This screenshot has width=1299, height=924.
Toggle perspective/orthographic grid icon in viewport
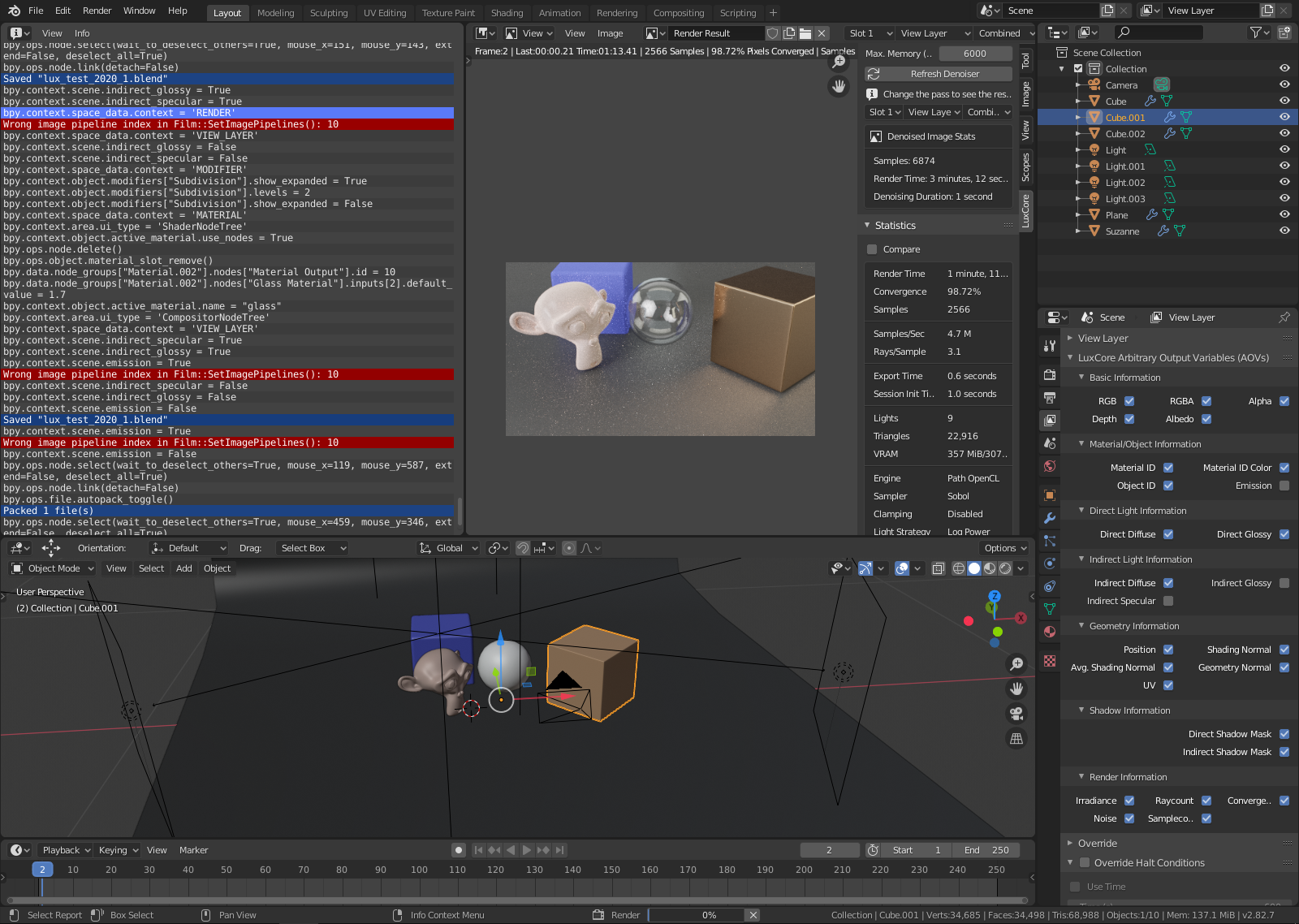1016,738
